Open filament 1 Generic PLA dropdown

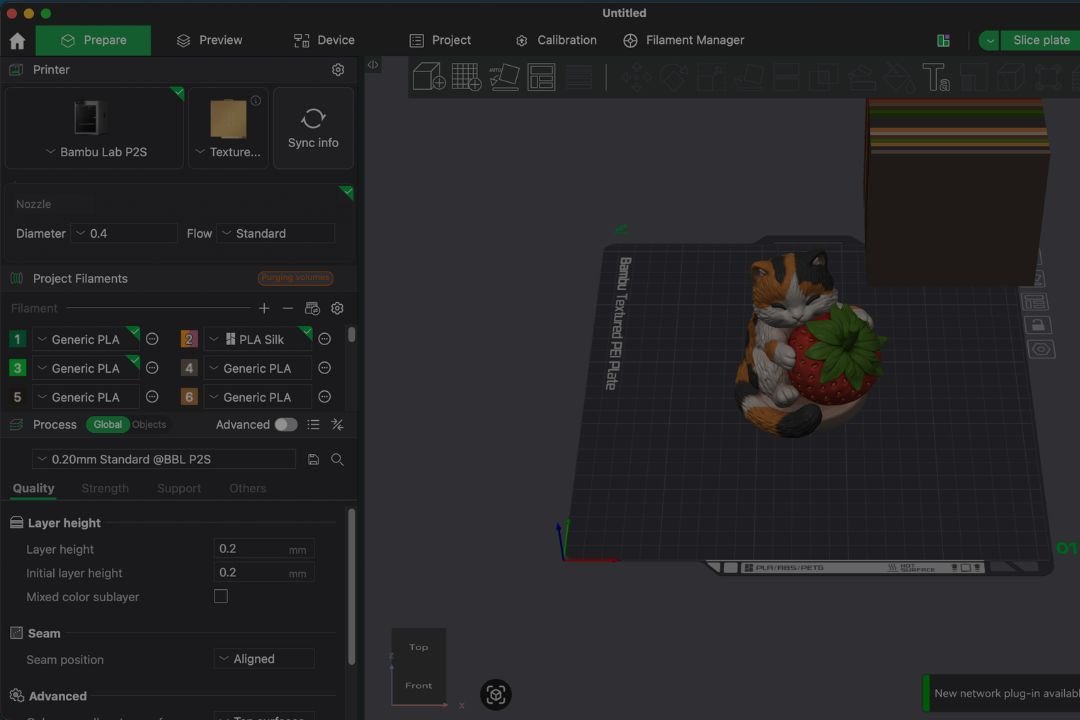click(x=86, y=339)
